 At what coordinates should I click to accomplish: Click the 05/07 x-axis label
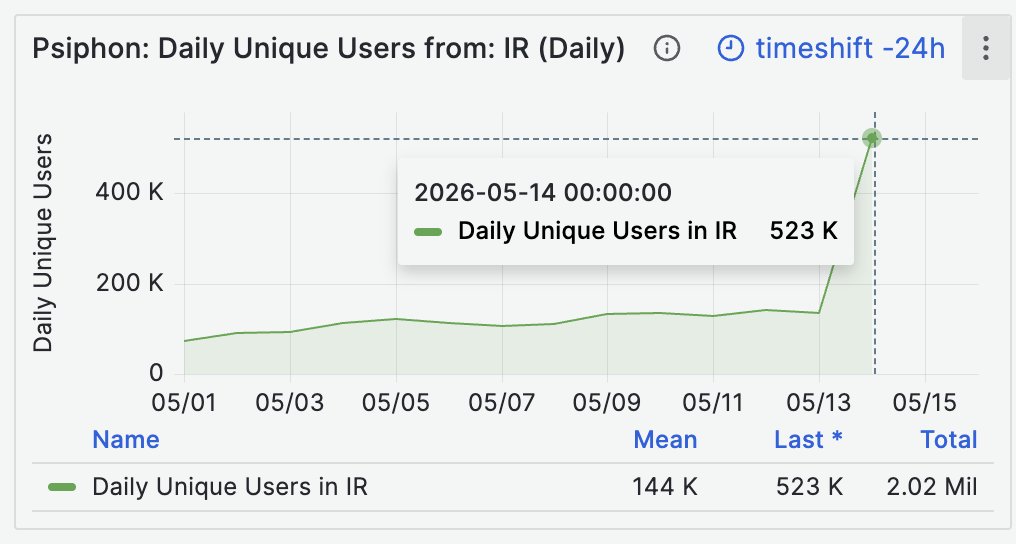coord(502,403)
